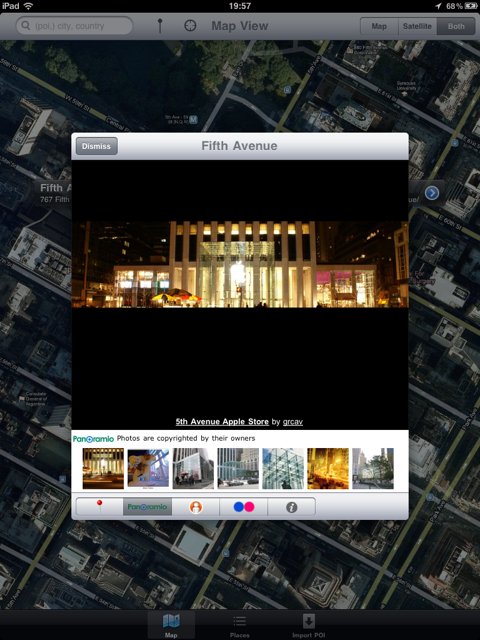Click the search field for poi, city, country
This screenshot has height=640, width=480.
tap(74, 26)
